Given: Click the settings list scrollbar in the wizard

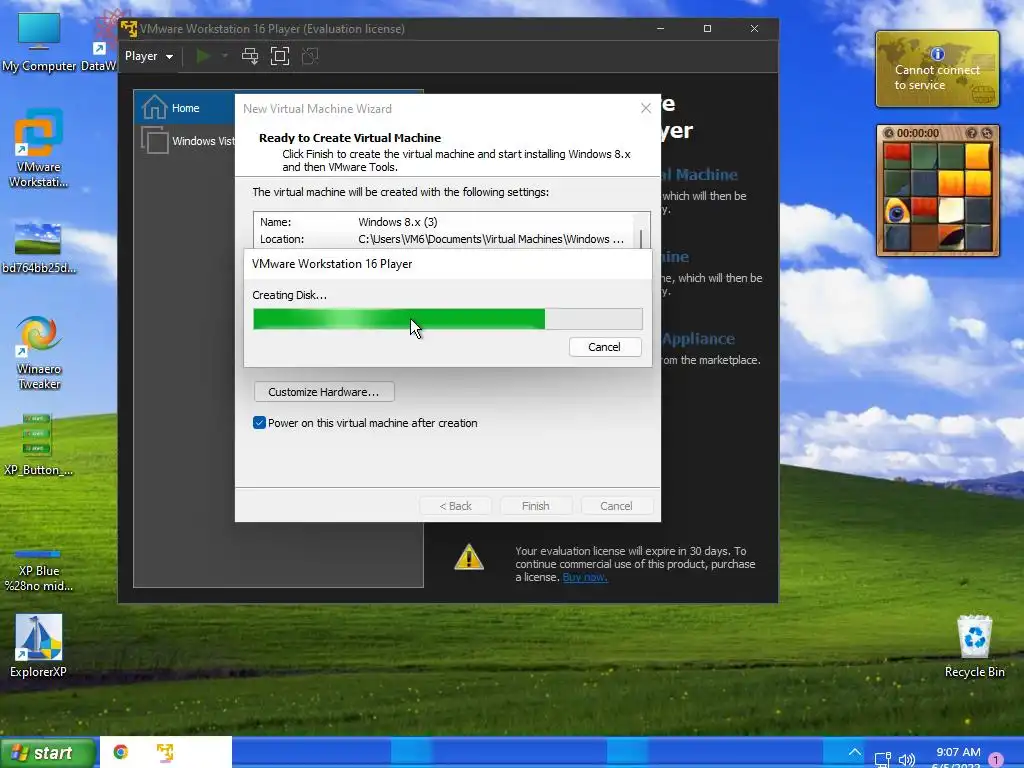Looking at the screenshot, I should tap(641, 238).
